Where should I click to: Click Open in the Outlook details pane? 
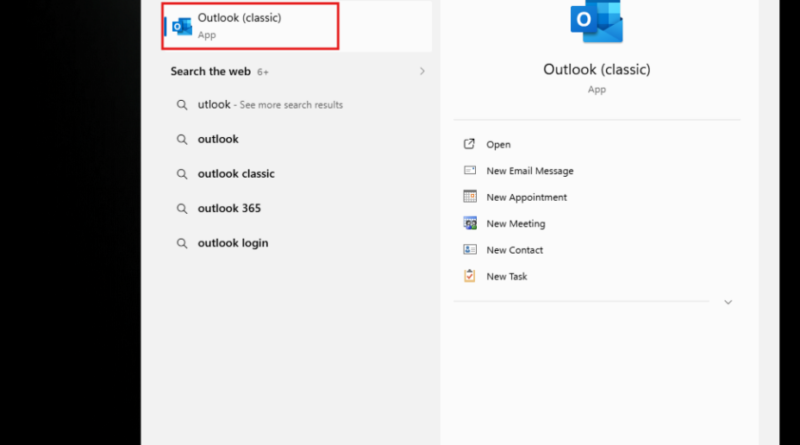498,144
